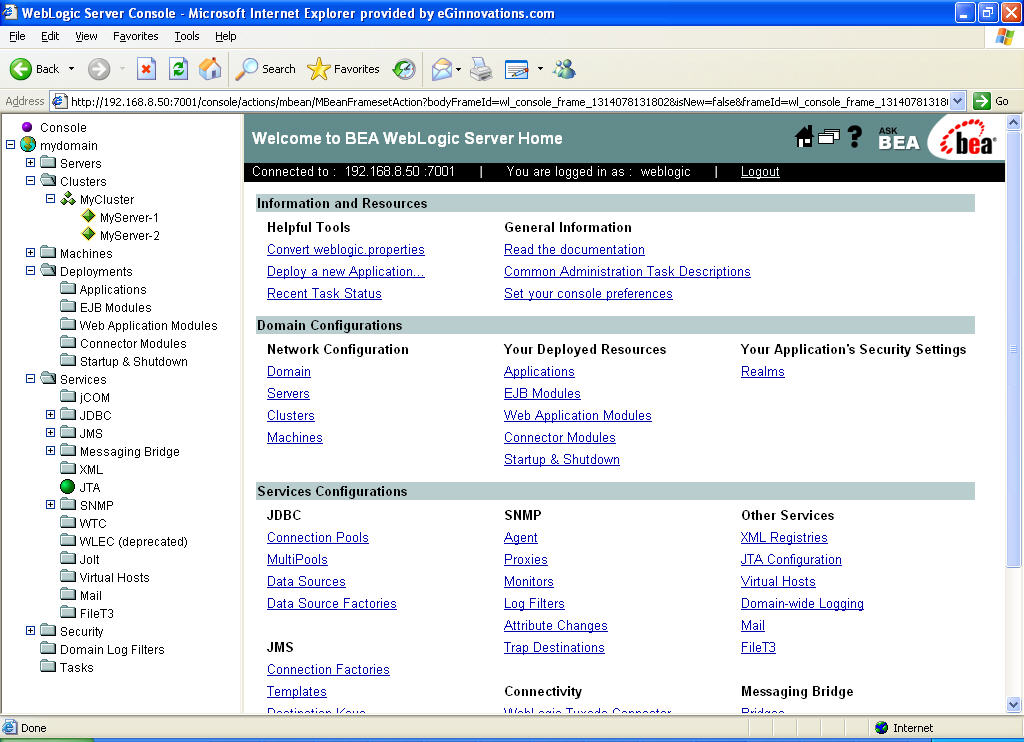Open the Connection Pools link under JDBC
The width and height of the screenshot is (1024, 742).
point(317,538)
